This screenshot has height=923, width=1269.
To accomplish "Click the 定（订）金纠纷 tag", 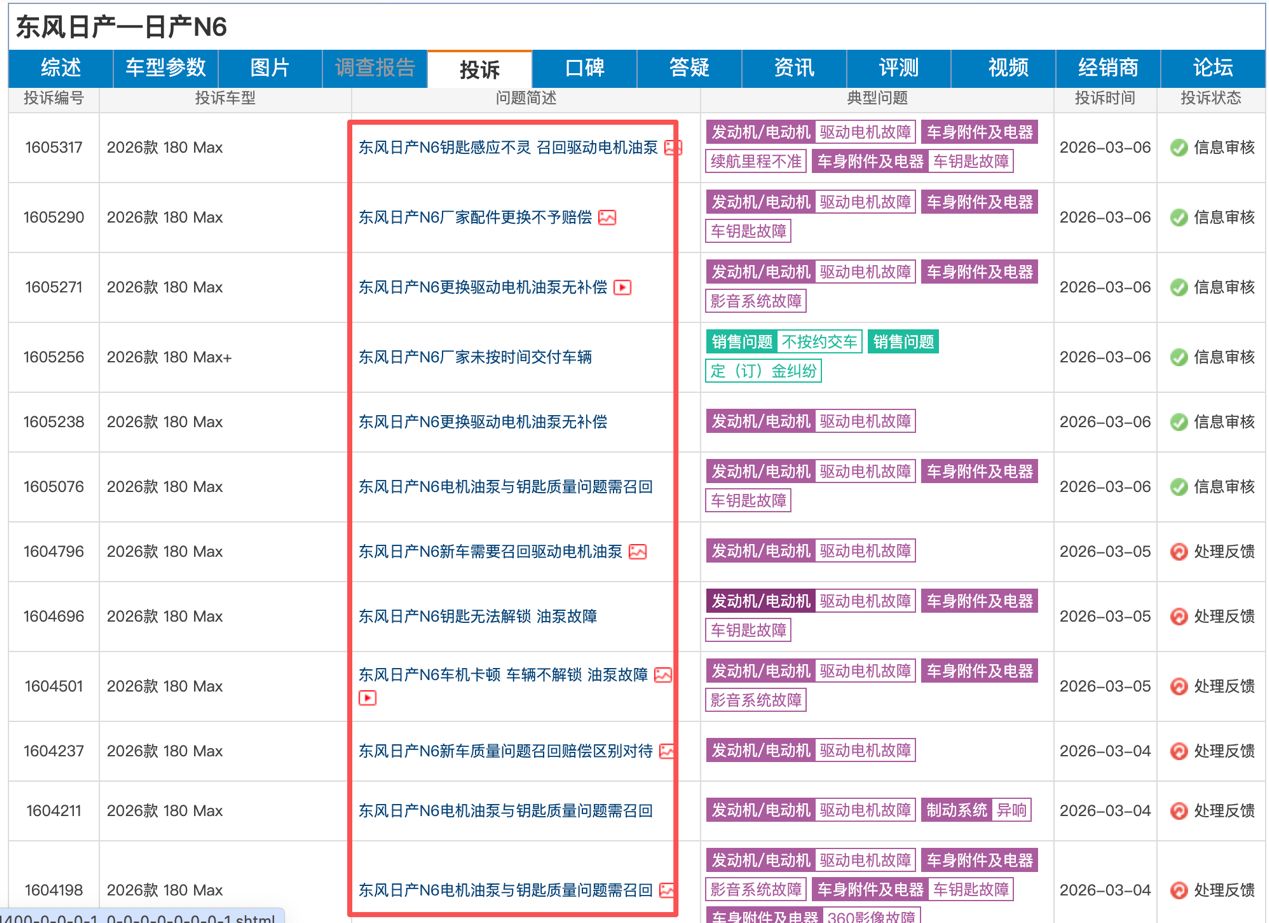I will pos(764,371).
